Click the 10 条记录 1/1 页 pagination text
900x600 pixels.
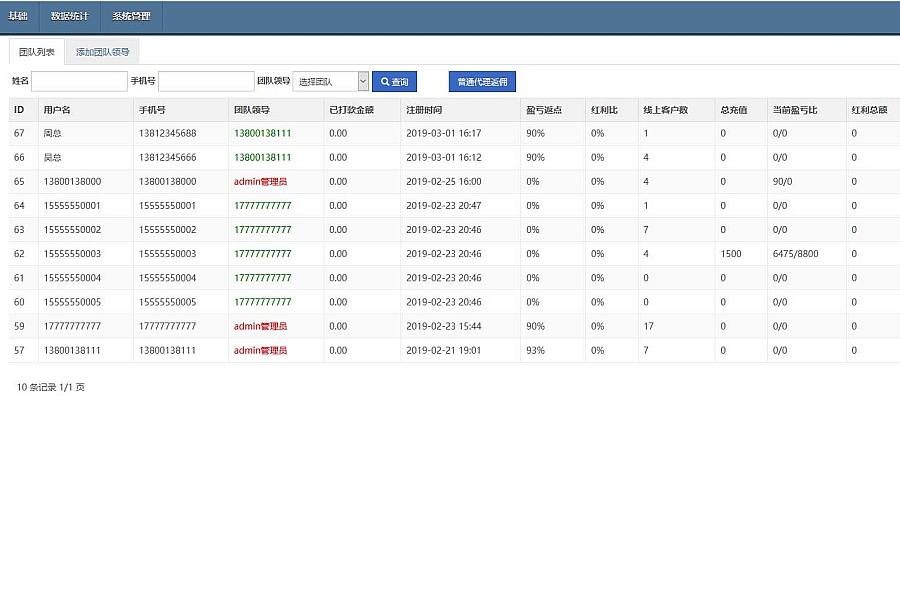(x=51, y=388)
